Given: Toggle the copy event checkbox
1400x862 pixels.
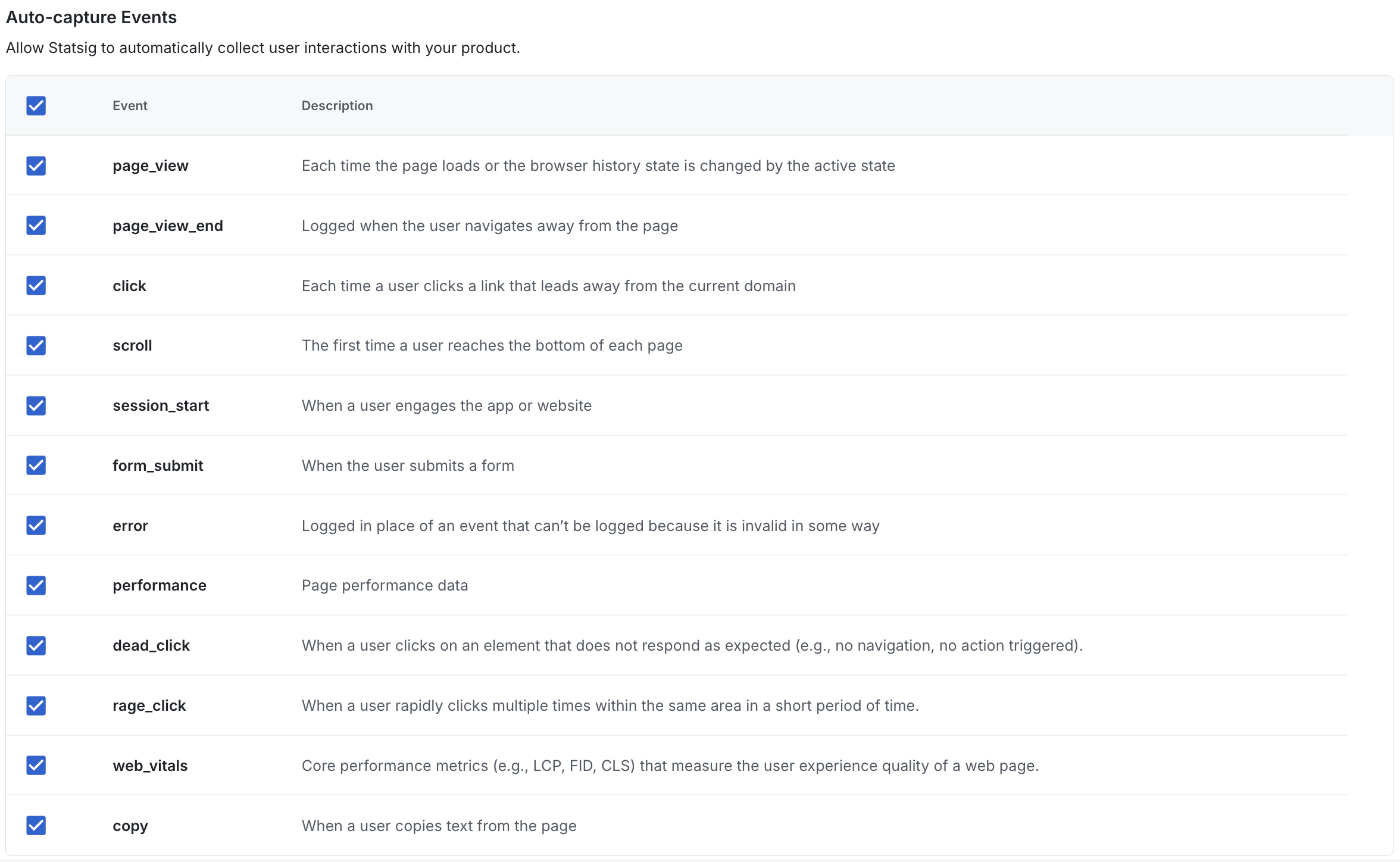Looking at the screenshot, I should [36, 826].
